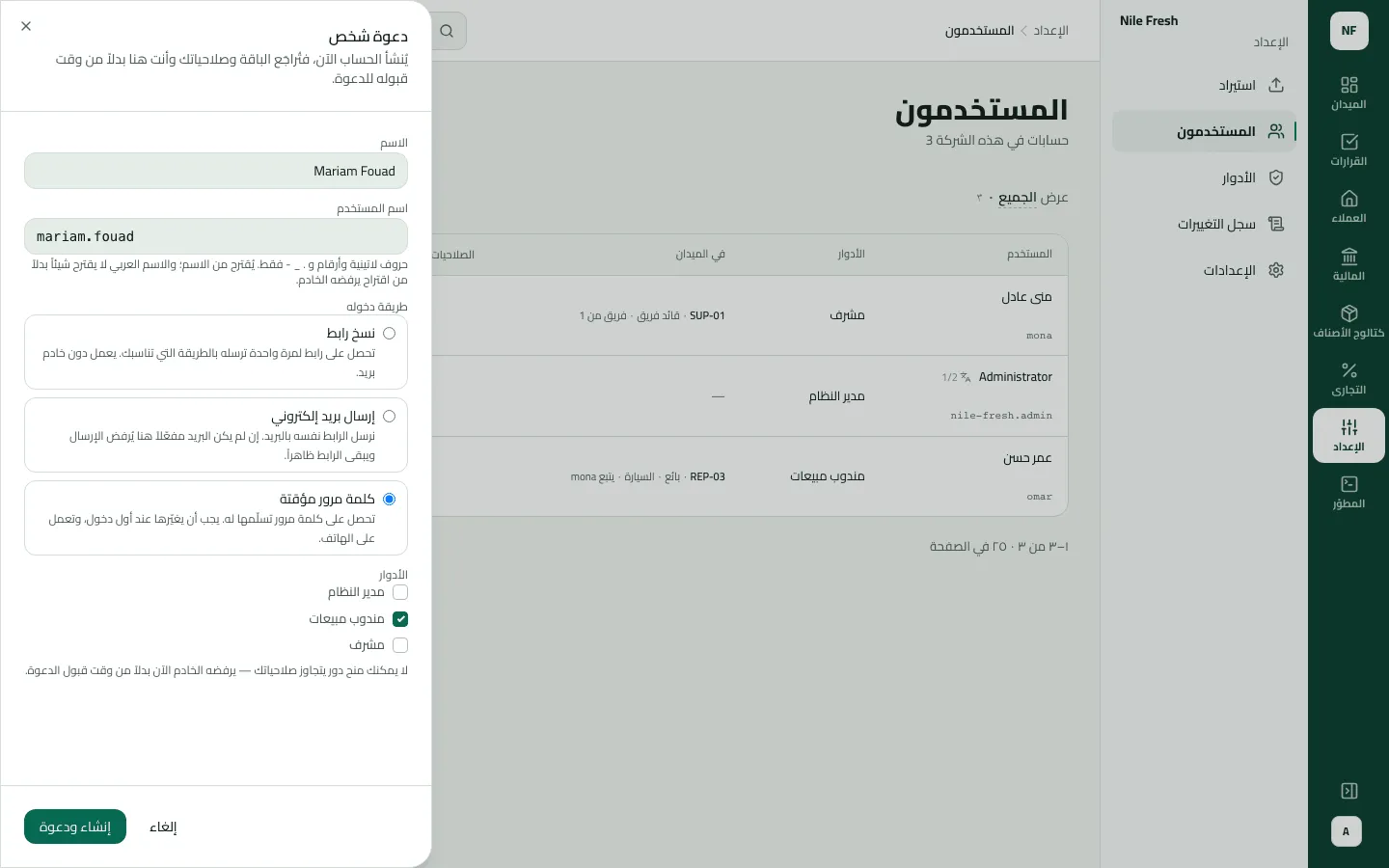Click nile-fresh.admin username text
Viewport: 1389px width, 868px height.
(x=1001, y=416)
